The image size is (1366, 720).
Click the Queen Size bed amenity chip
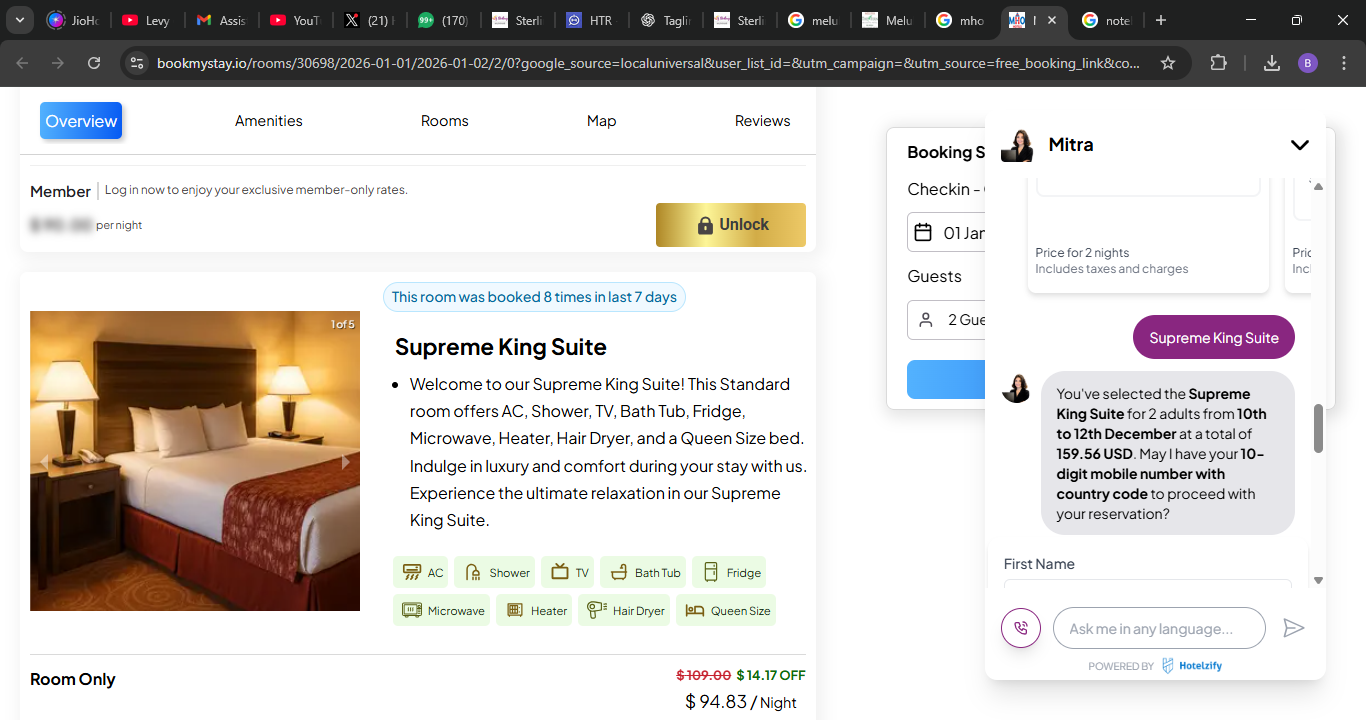tap(726, 610)
